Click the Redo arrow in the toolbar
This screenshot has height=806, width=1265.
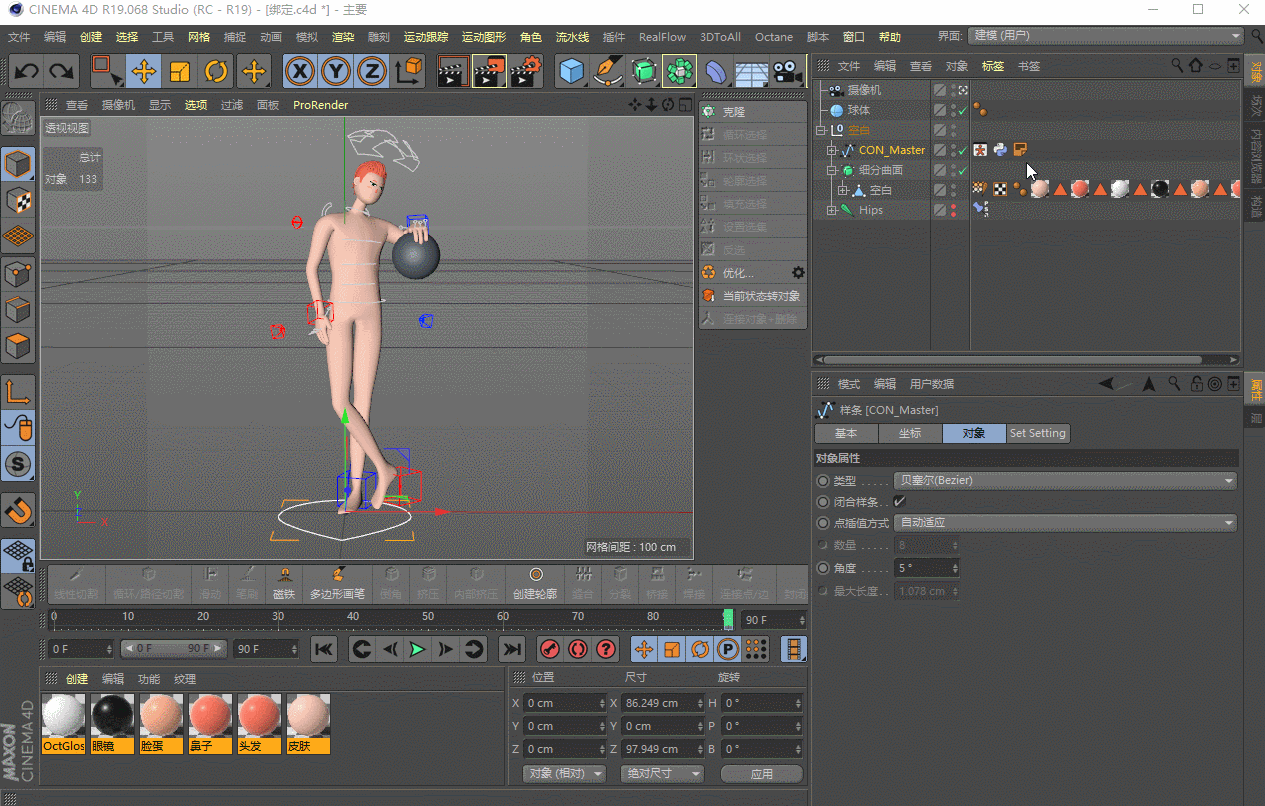point(62,71)
